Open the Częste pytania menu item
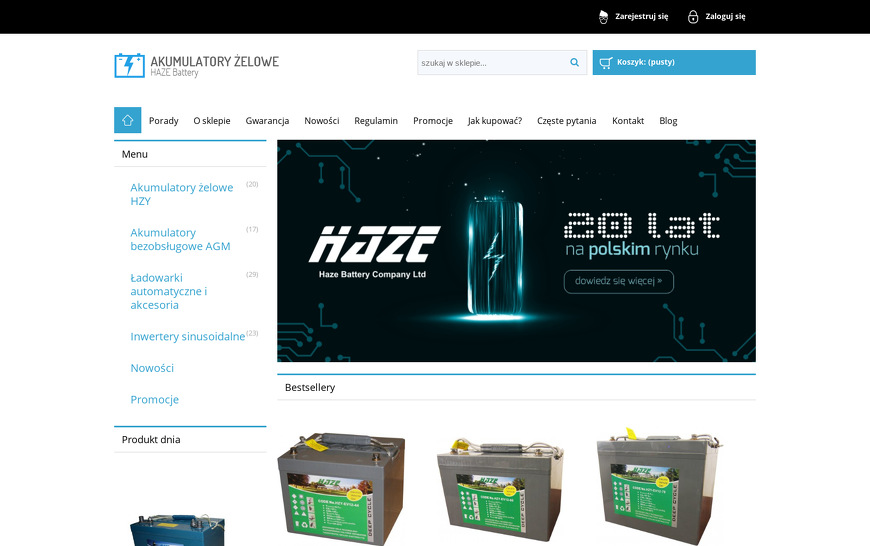Screen dimensions: 870x546 pos(566,120)
